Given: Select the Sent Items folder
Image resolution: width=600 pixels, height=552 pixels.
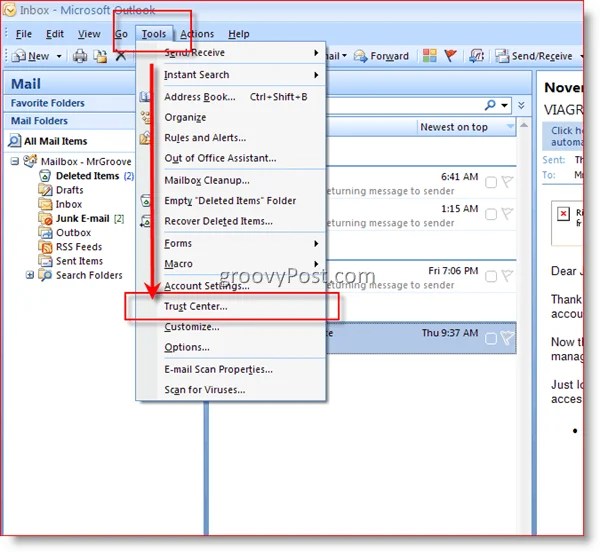Looking at the screenshot, I should (71, 261).
